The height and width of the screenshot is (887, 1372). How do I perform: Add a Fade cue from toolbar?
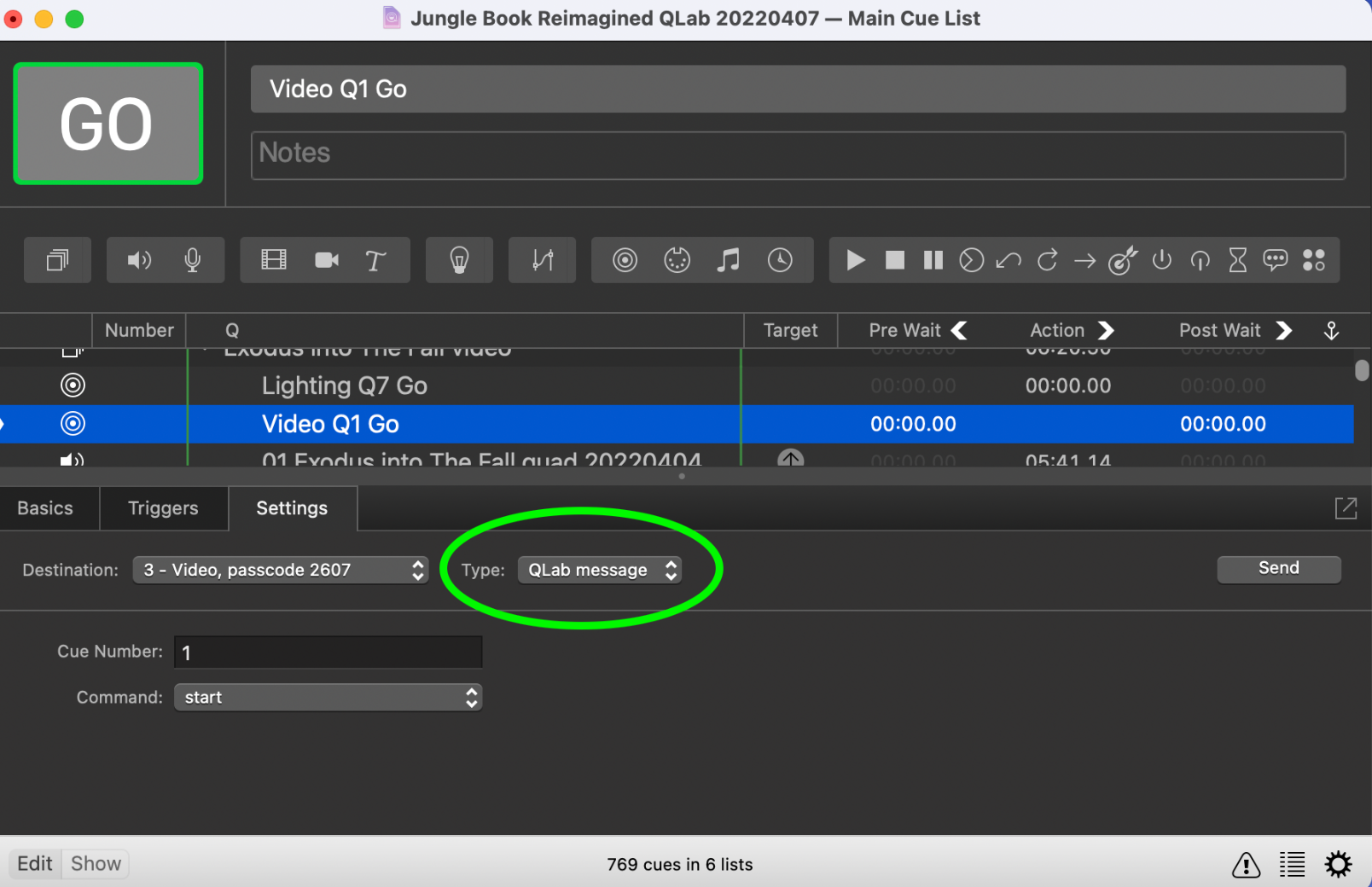(543, 260)
